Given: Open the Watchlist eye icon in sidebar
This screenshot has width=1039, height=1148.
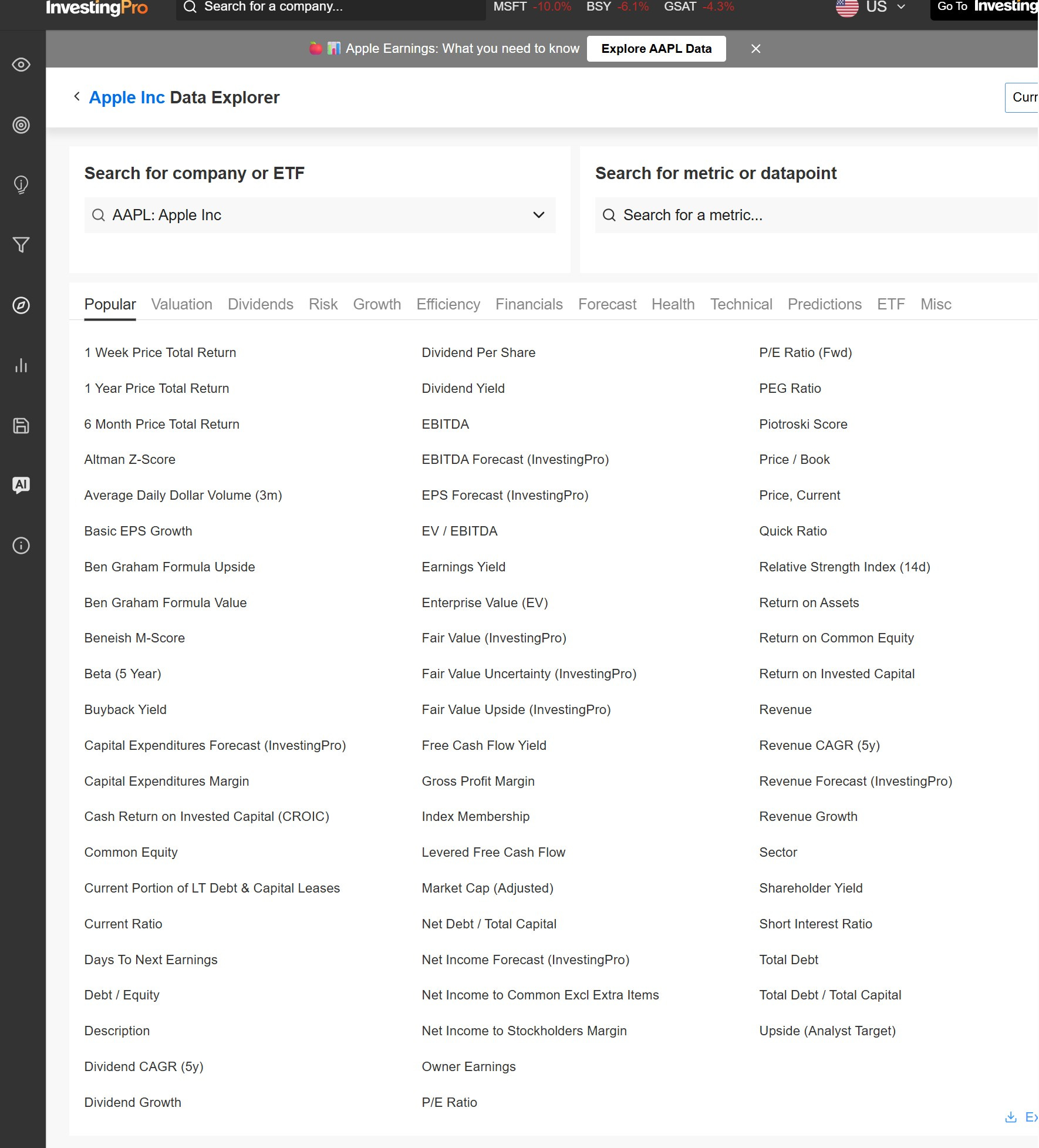Looking at the screenshot, I should point(21,65).
